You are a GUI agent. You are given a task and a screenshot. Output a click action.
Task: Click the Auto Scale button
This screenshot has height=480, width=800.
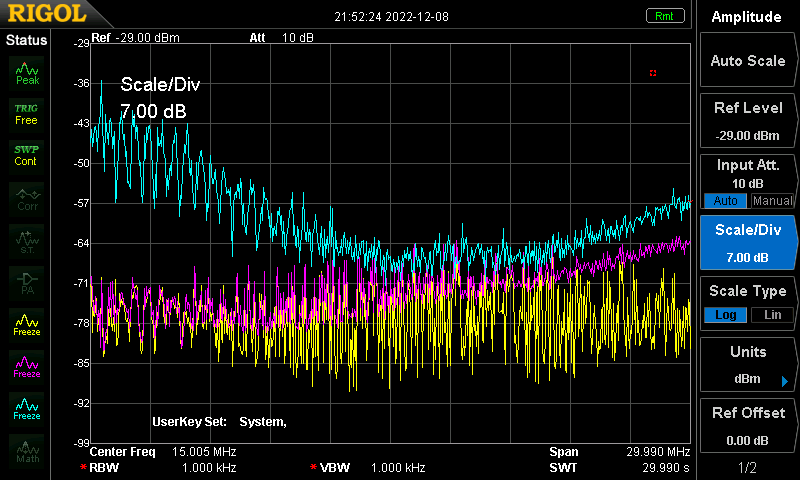[x=747, y=60]
